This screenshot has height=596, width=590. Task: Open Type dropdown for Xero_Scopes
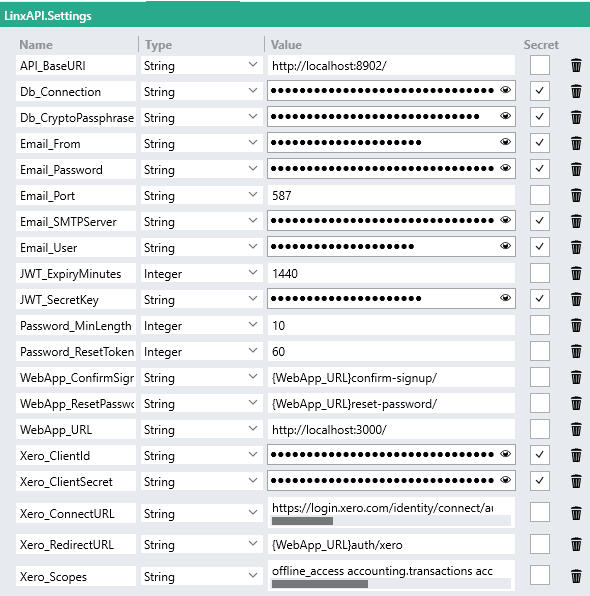(x=201, y=576)
